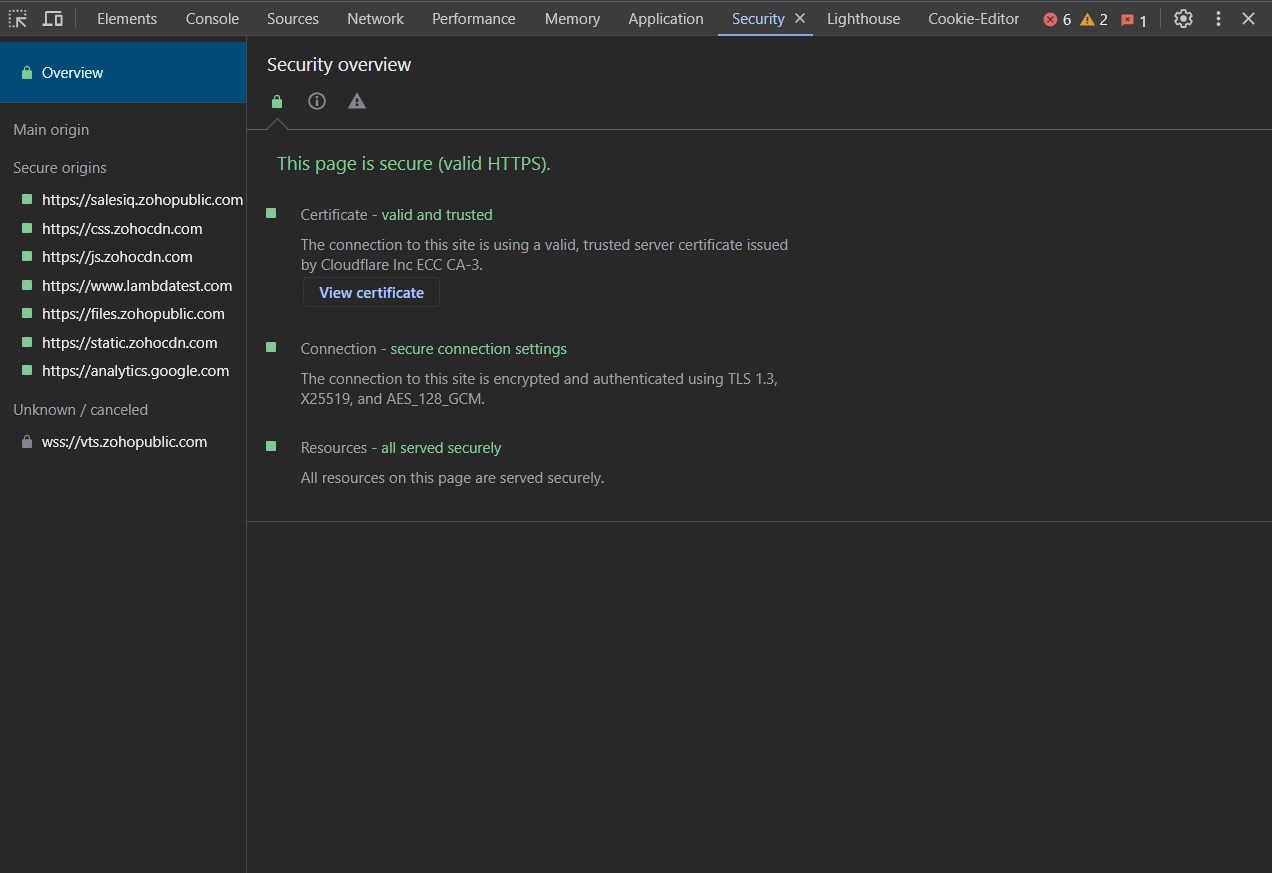Switch to the Network tab
Screen dimensions: 1272x873
375,19
